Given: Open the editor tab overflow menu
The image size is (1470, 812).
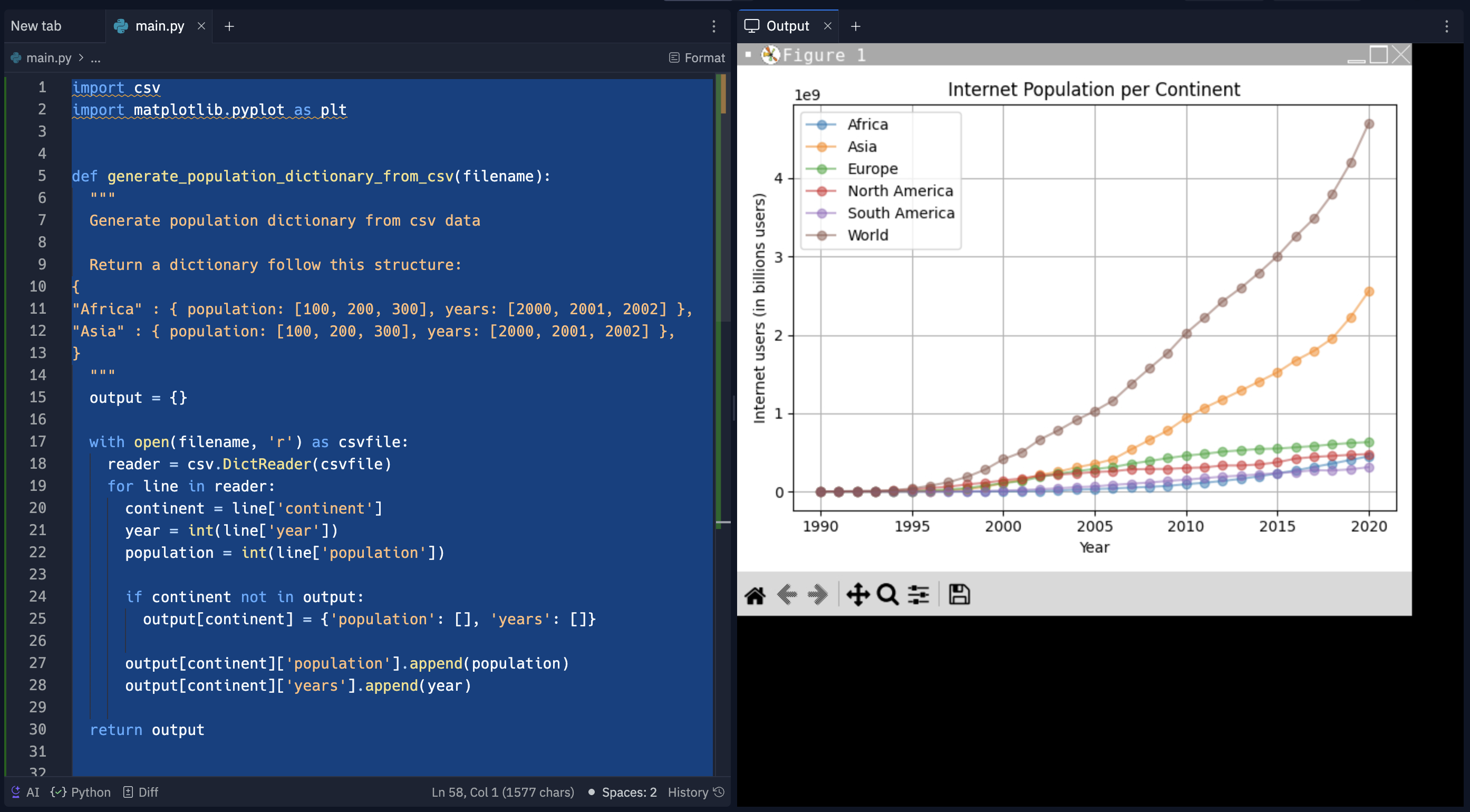Looking at the screenshot, I should 713,26.
